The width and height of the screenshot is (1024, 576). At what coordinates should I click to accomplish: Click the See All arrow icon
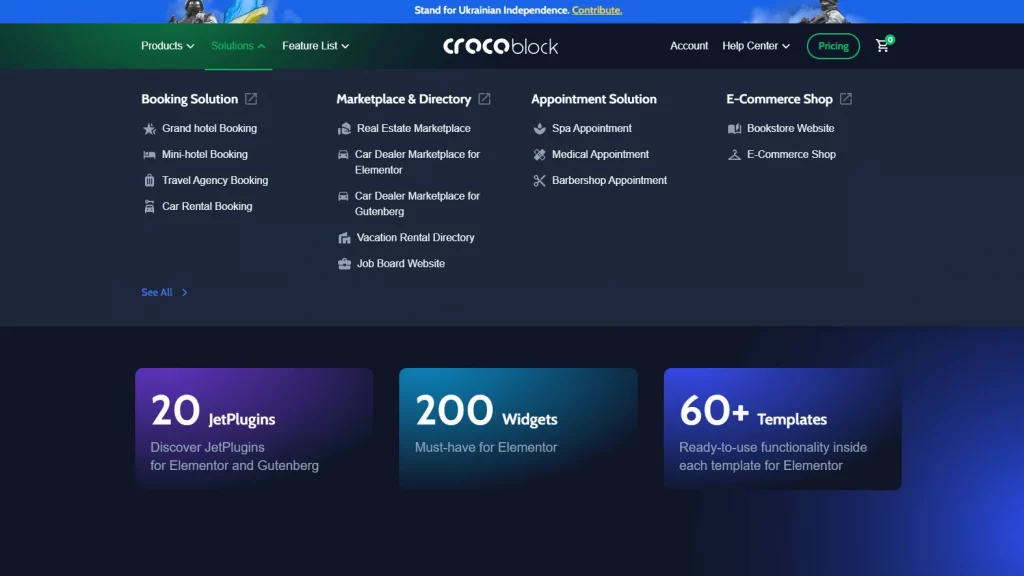[184, 293]
